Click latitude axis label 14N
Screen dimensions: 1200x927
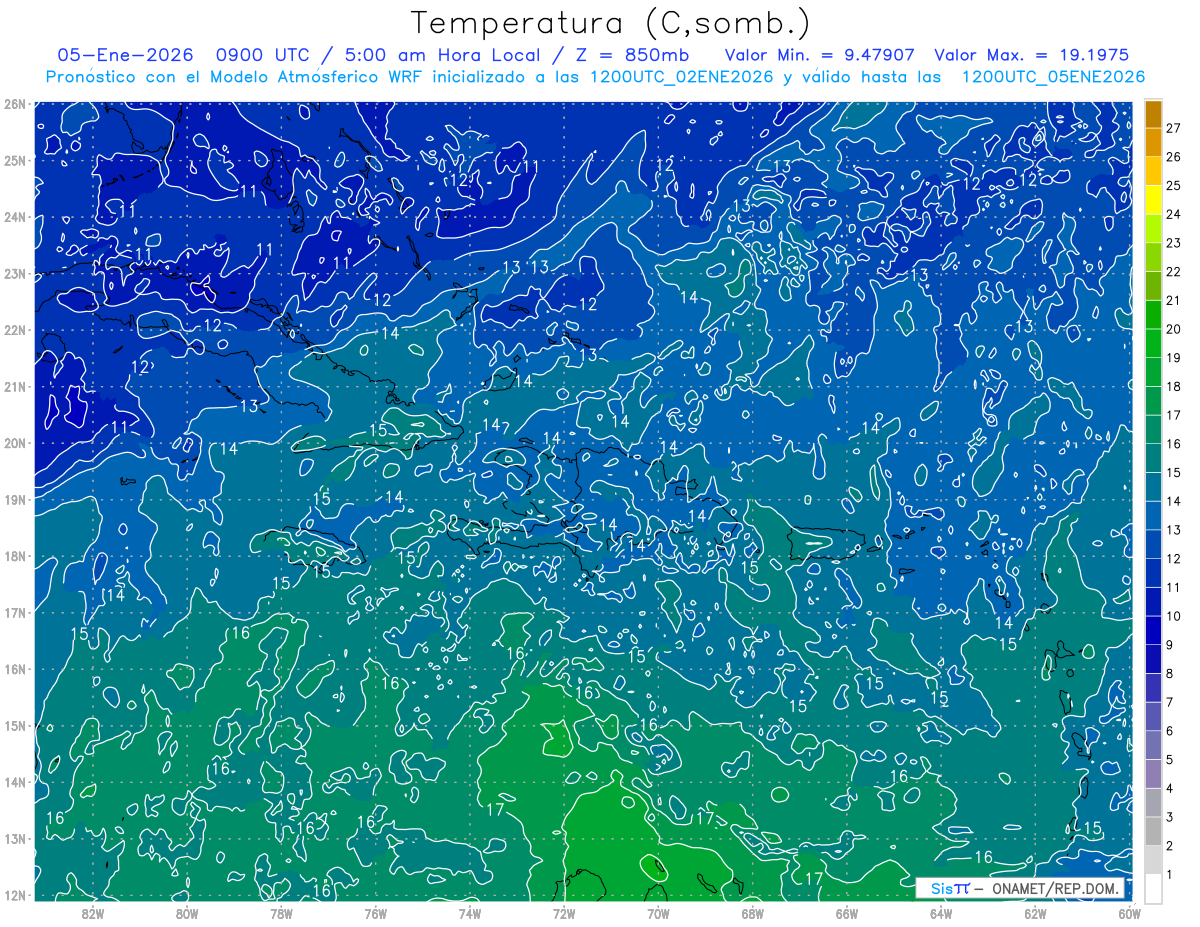14,782
